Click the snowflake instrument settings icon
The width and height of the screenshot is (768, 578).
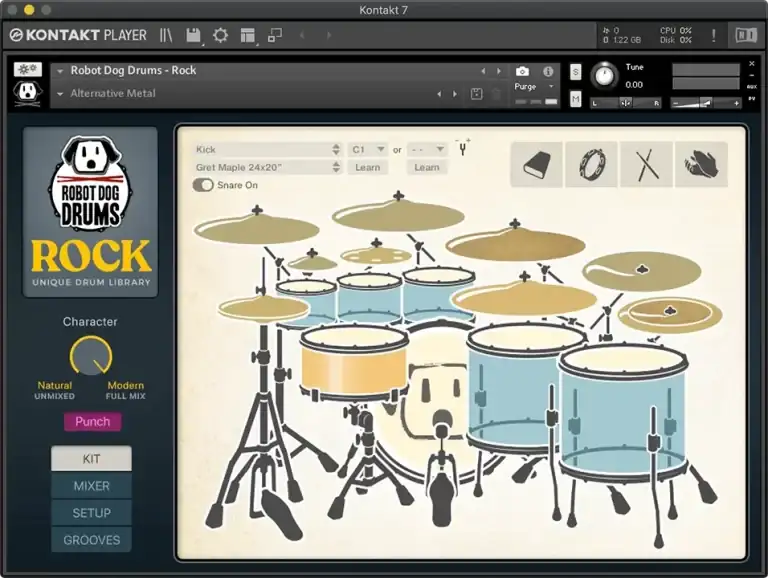(27, 70)
